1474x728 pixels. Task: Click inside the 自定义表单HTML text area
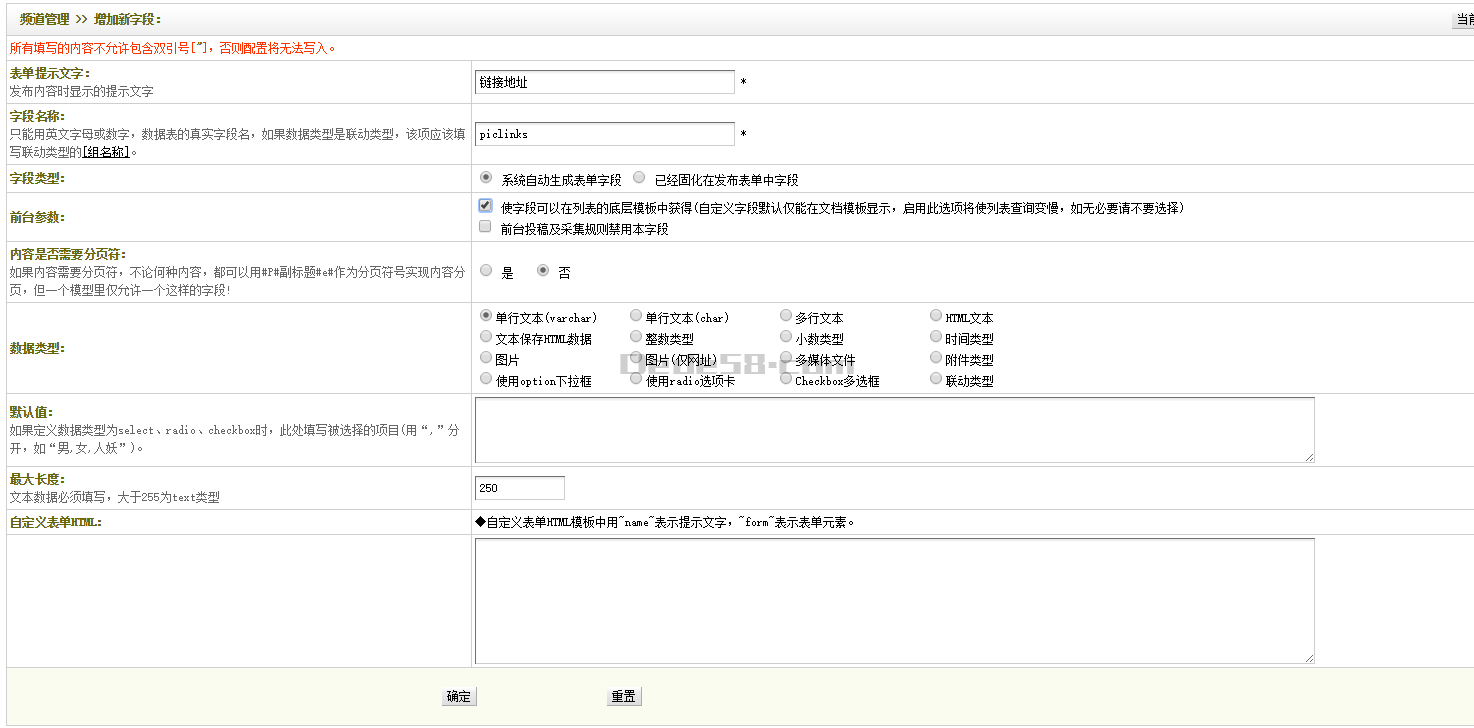click(894, 601)
